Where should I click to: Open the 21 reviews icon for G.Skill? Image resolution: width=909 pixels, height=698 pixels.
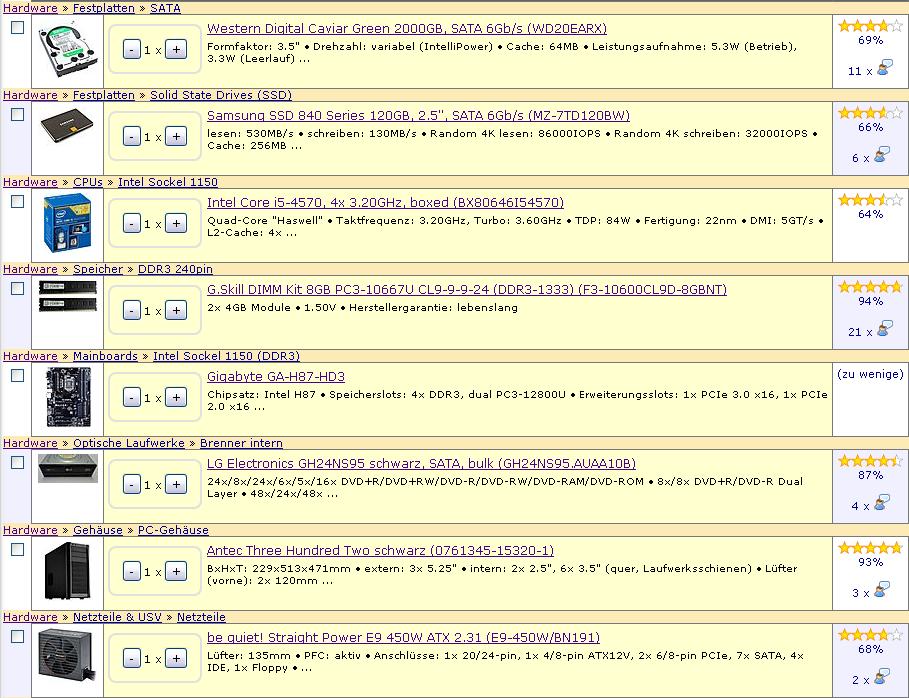[884, 329]
